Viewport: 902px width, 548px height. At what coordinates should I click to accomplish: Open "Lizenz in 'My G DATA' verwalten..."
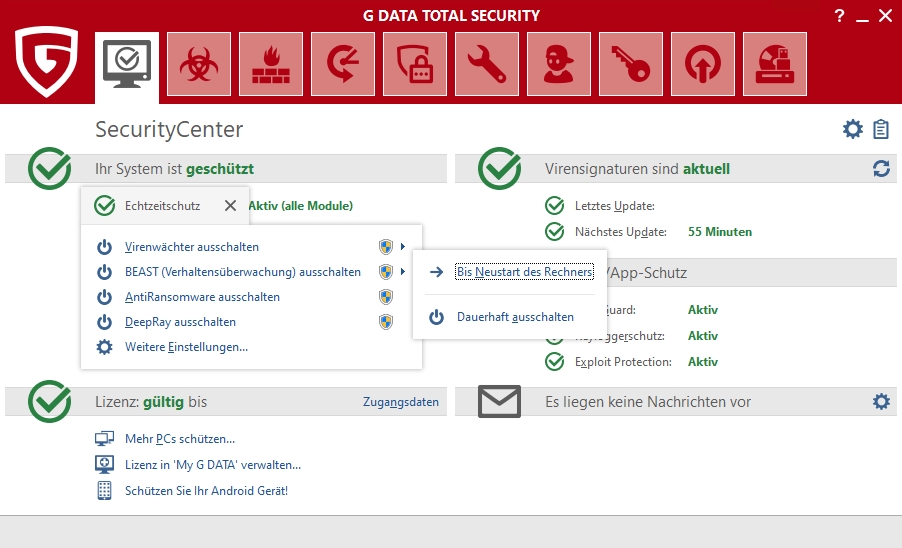coord(213,465)
